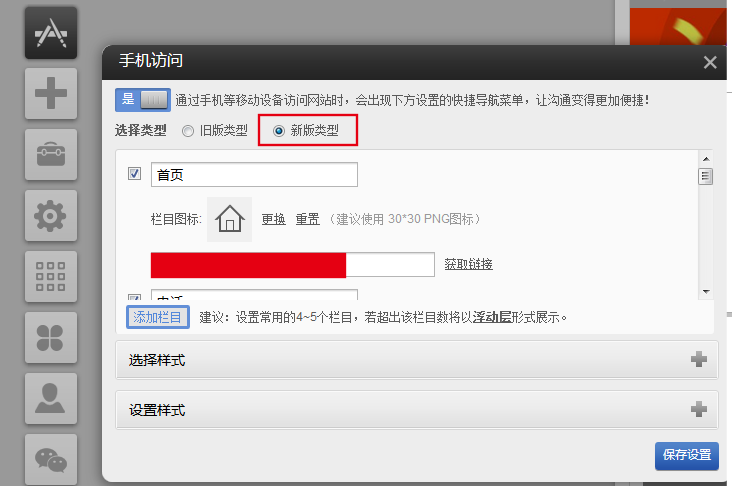Screen dimensions: 732x486
Task: Open the toolbox briefcase icon
Action: 50,154
